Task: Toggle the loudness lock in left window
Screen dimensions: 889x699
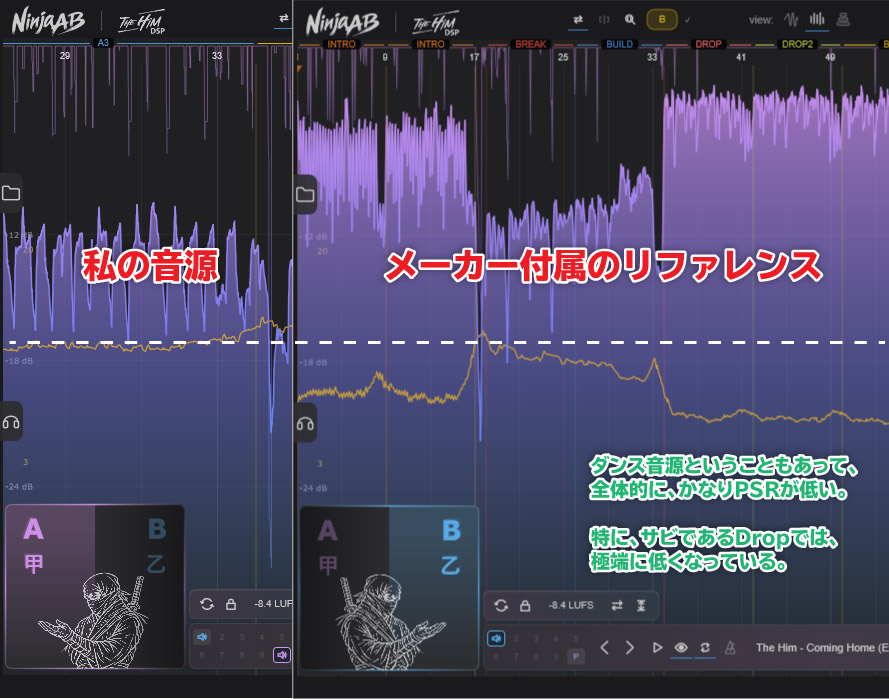Action: pyautogui.click(x=231, y=604)
